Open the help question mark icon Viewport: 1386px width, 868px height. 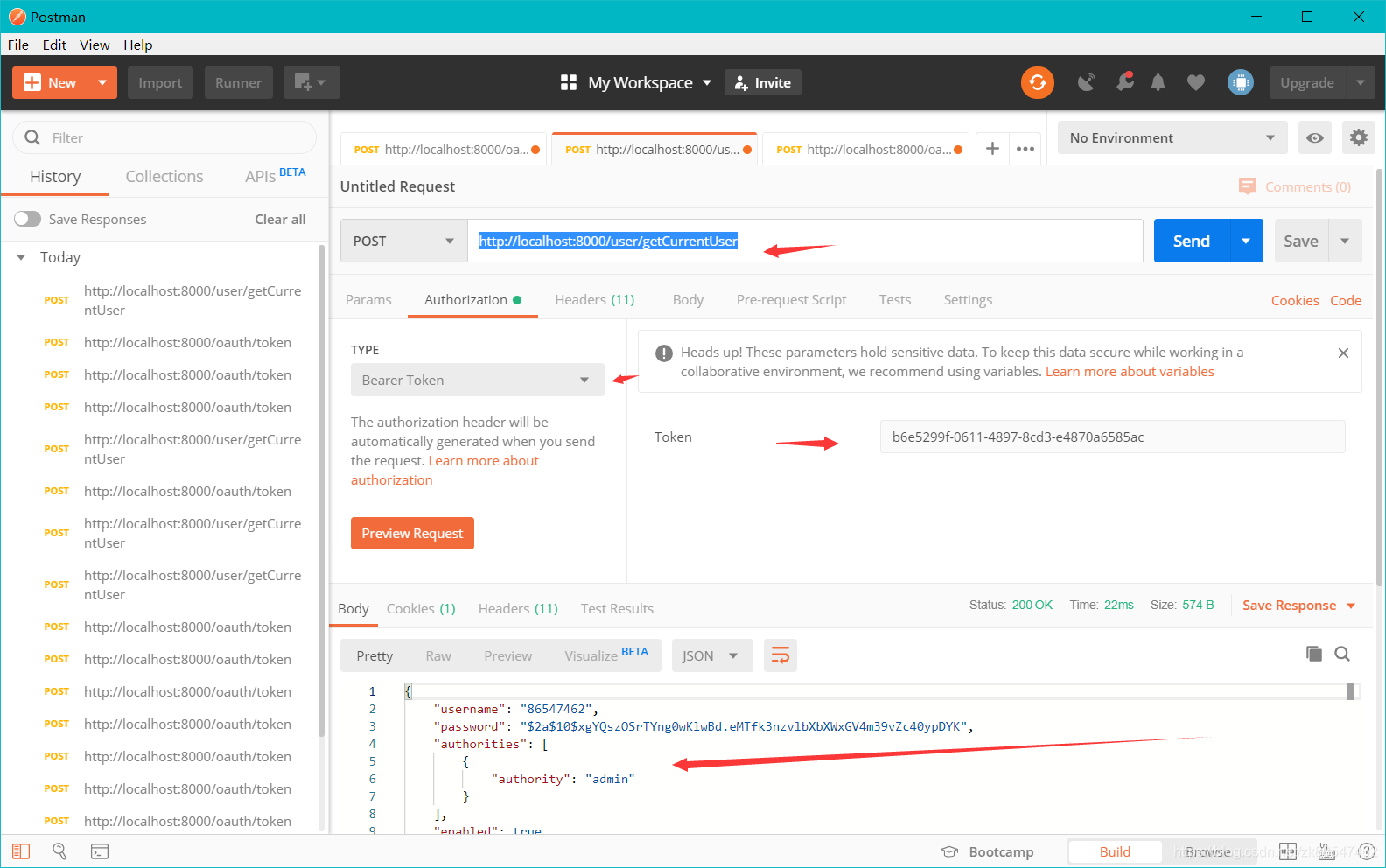(1367, 851)
